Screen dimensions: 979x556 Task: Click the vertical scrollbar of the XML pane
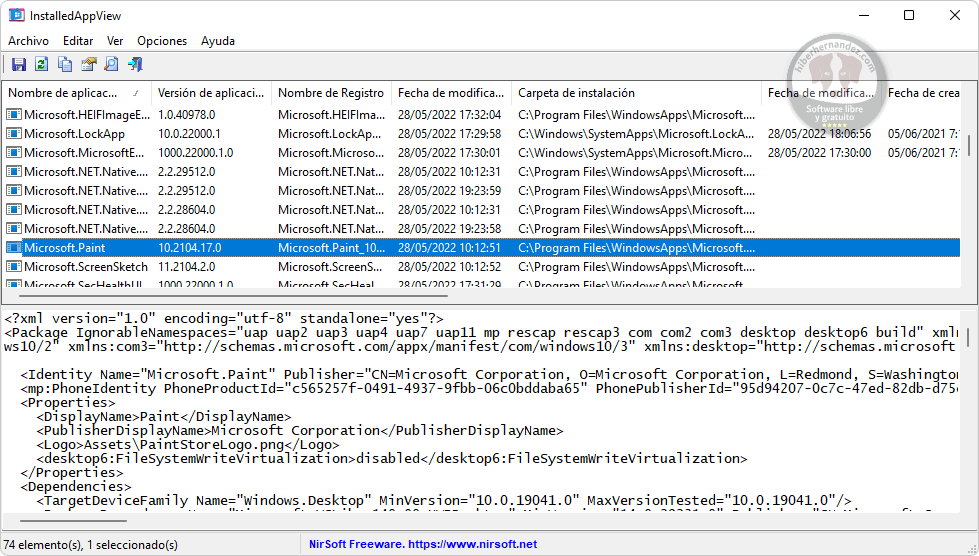(x=969, y=338)
